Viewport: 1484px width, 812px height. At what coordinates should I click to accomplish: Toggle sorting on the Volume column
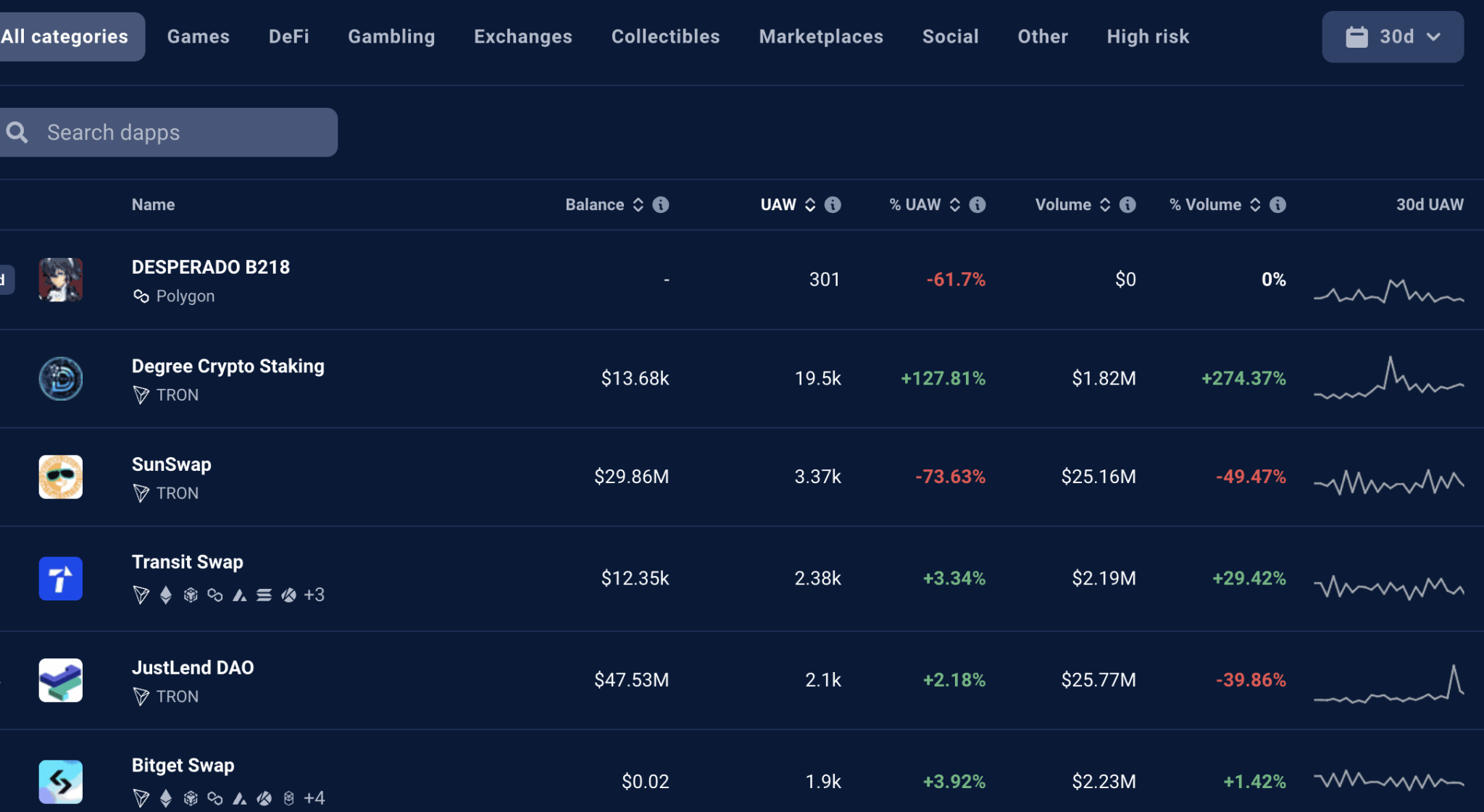click(1105, 204)
